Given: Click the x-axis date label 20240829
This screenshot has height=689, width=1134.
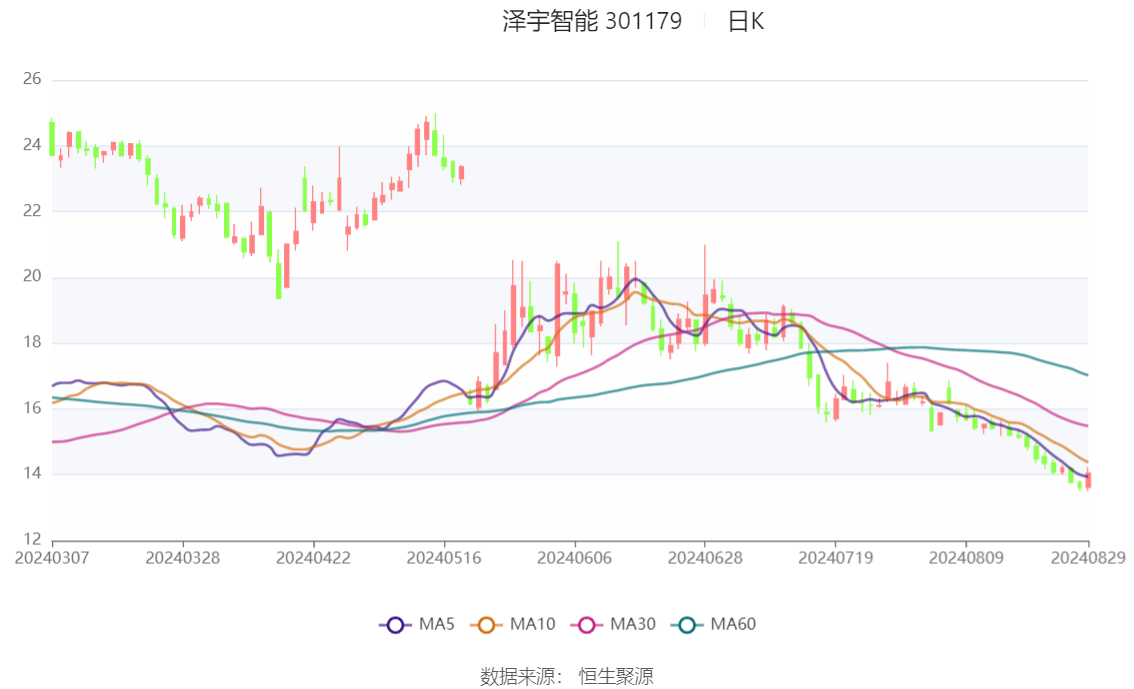Looking at the screenshot, I should point(1088,558).
